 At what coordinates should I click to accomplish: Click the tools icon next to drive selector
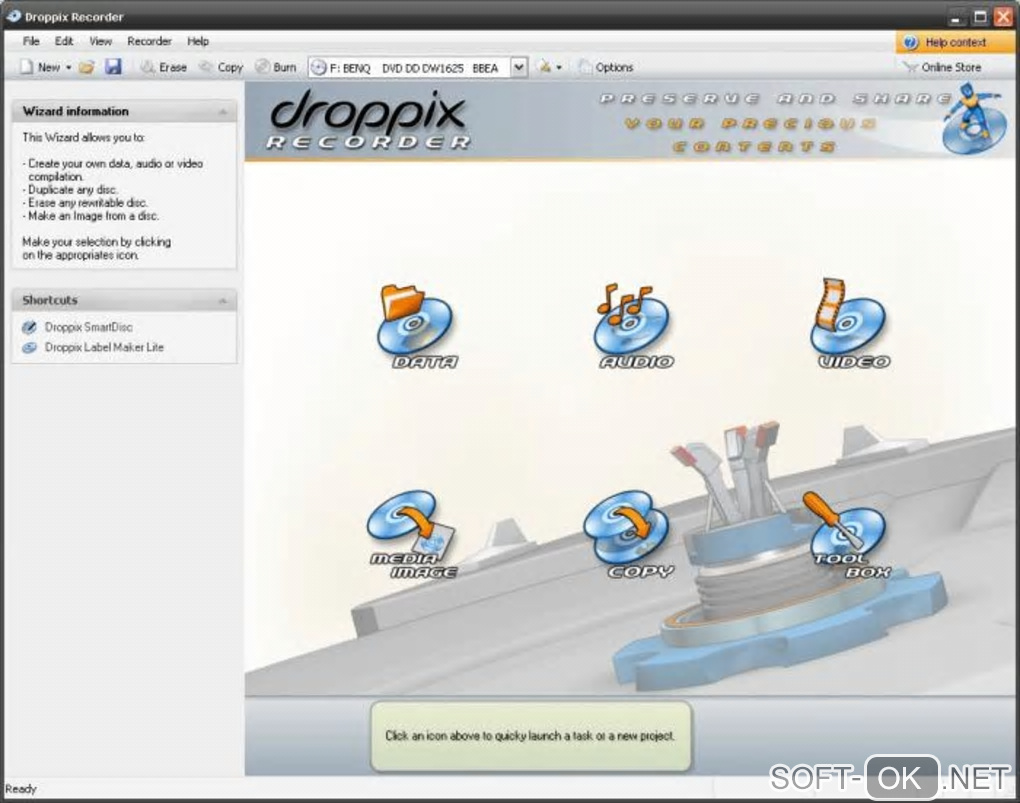click(x=544, y=67)
